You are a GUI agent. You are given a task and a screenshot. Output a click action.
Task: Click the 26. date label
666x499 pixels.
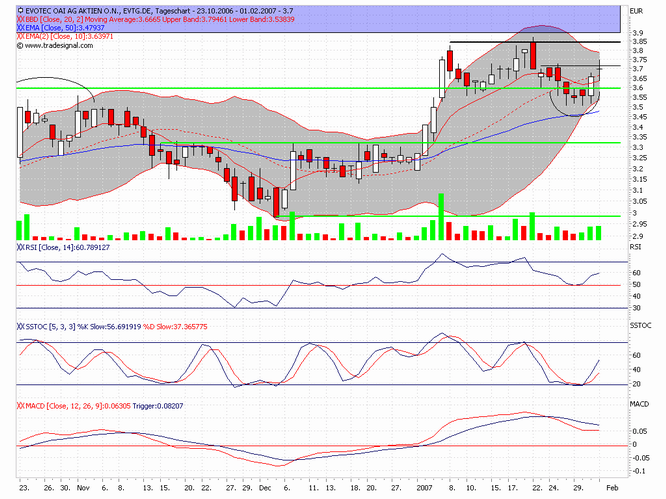pos(49,488)
